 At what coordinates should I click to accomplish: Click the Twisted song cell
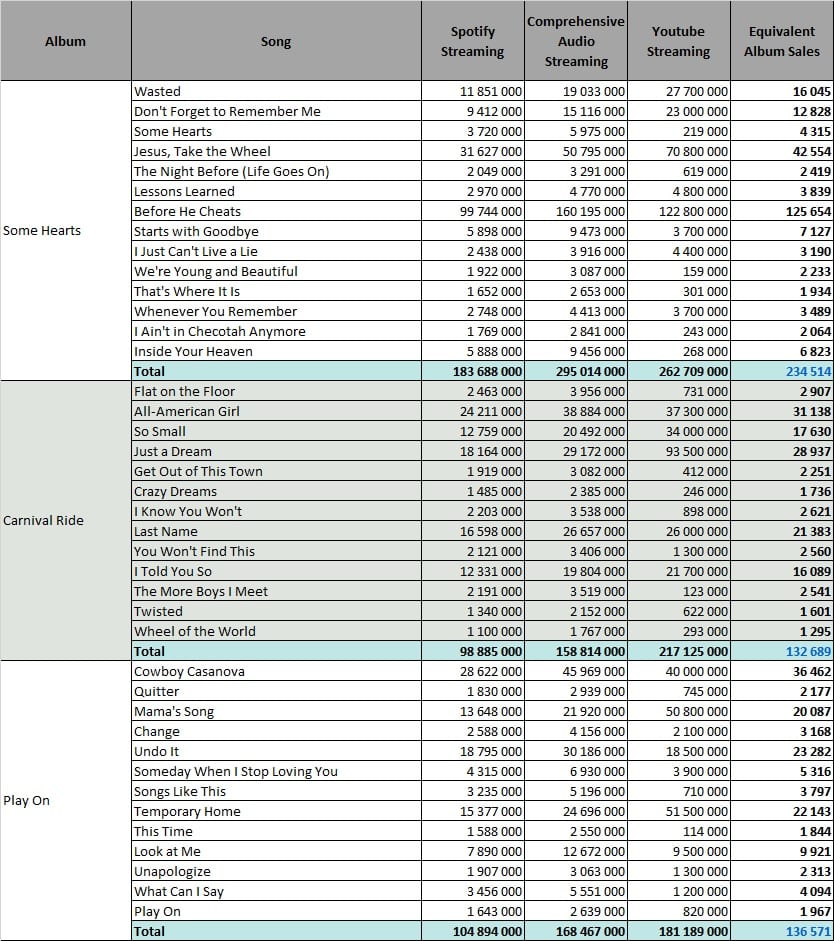pos(276,611)
